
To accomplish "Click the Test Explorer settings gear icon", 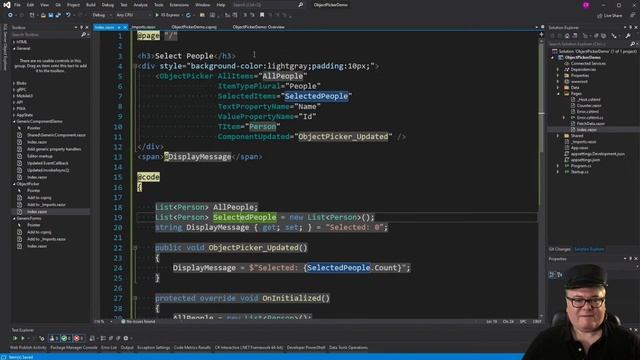I will coord(126,338).
